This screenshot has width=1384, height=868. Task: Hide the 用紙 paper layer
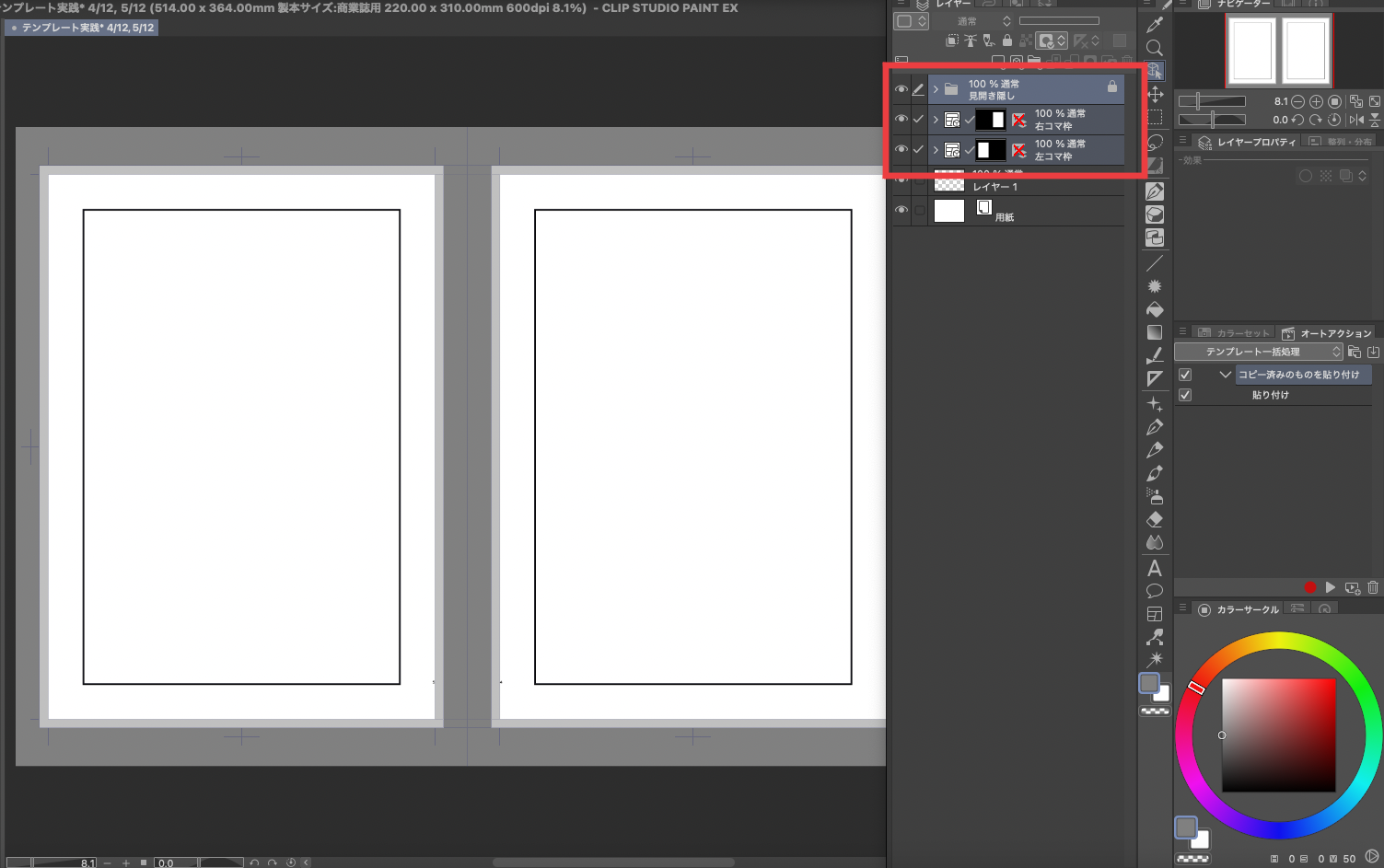tap(901, 211)
